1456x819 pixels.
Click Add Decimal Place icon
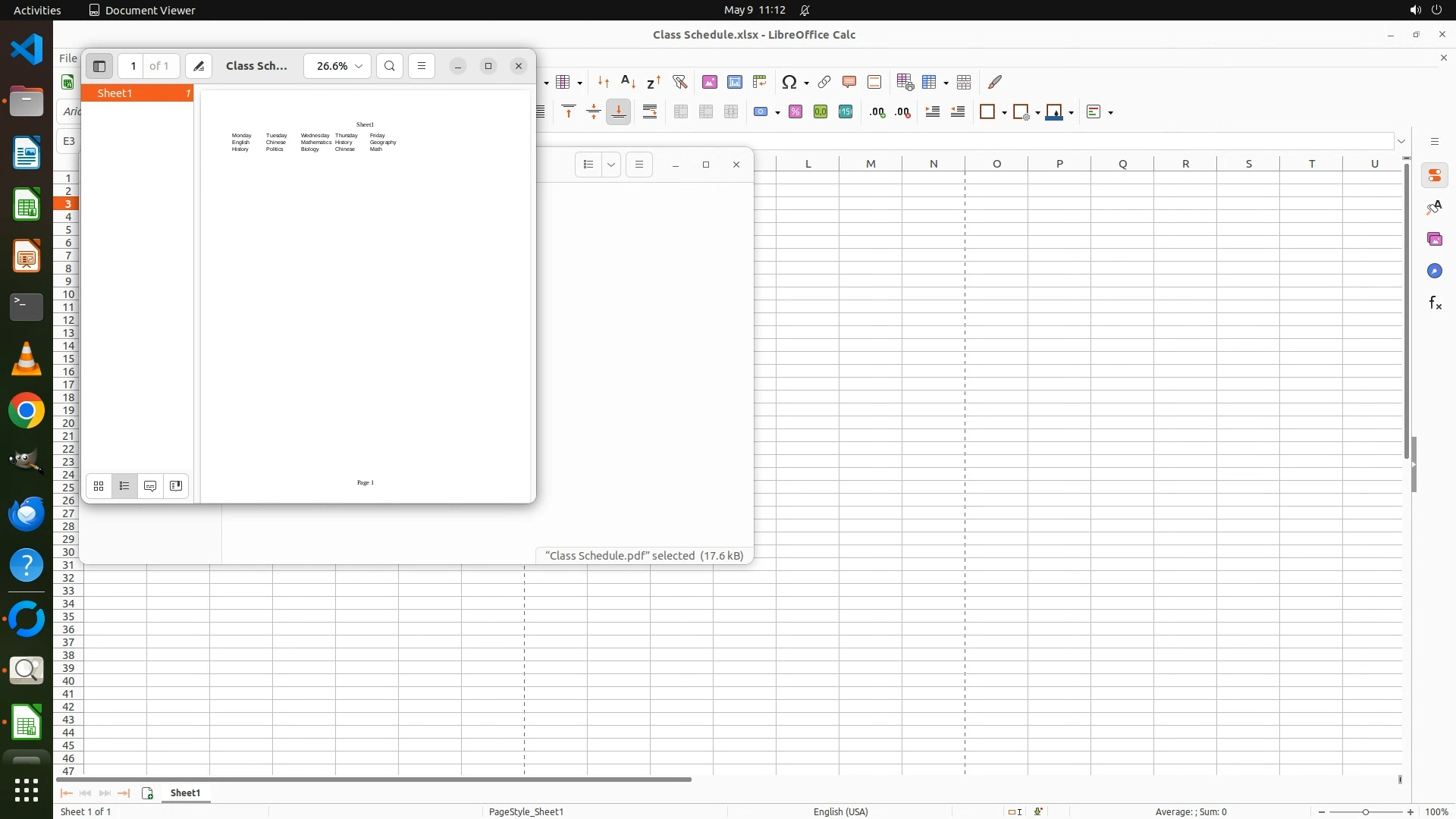877,112
